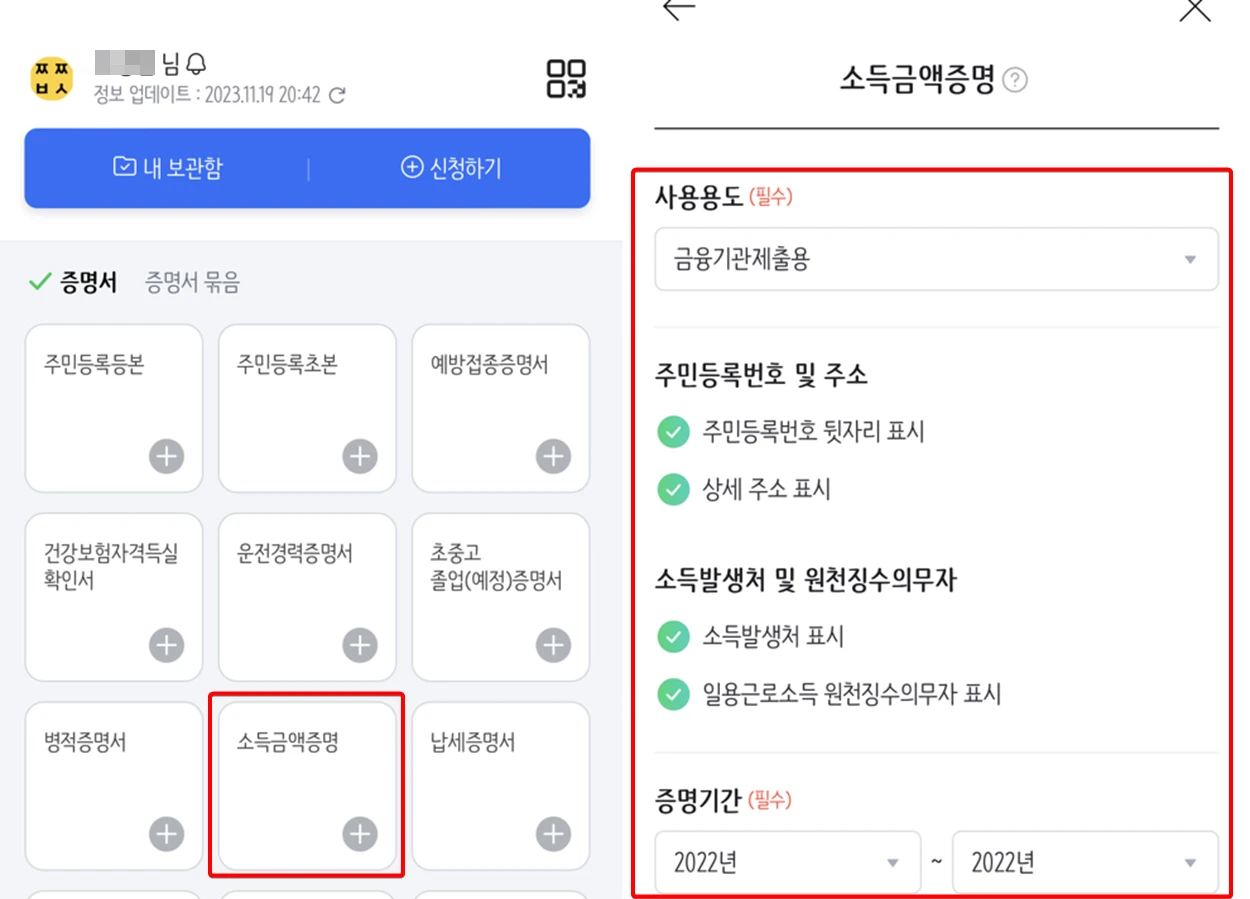Toggle 주민등록번호 뒷자리 표시 option

[x=673, y=432]
